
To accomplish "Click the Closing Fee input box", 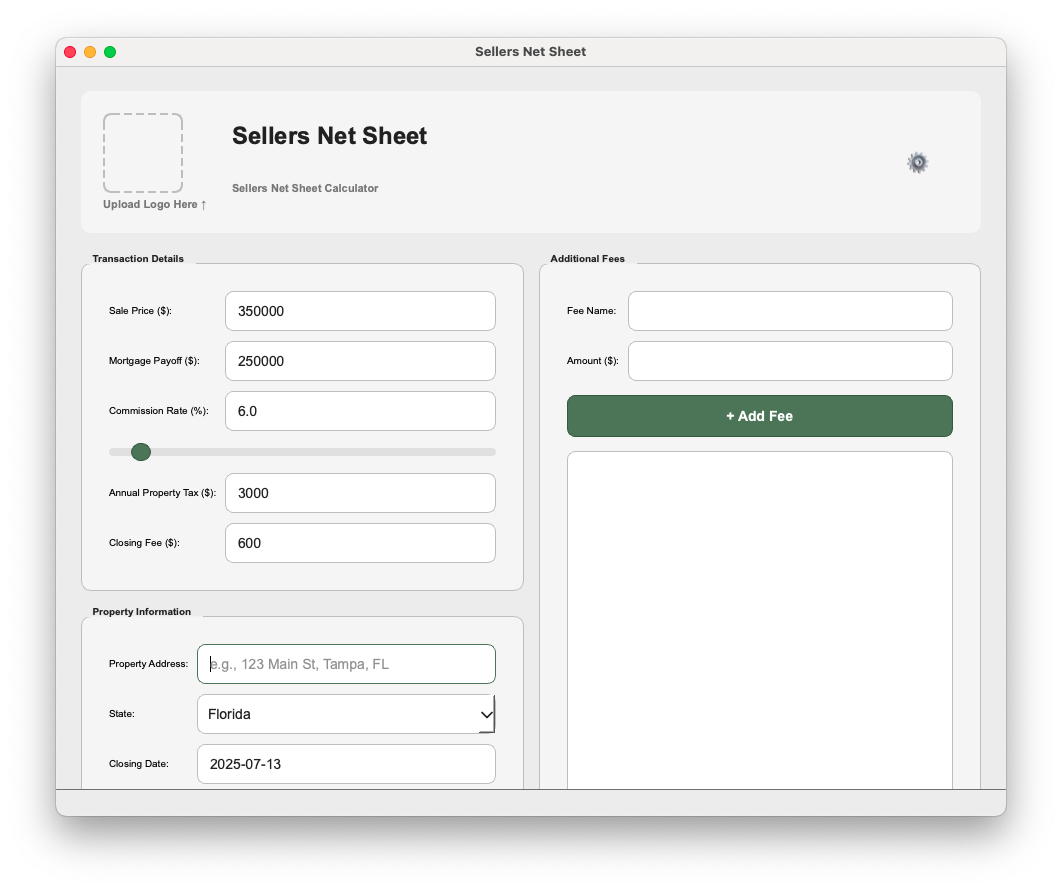I will [360, 543].
